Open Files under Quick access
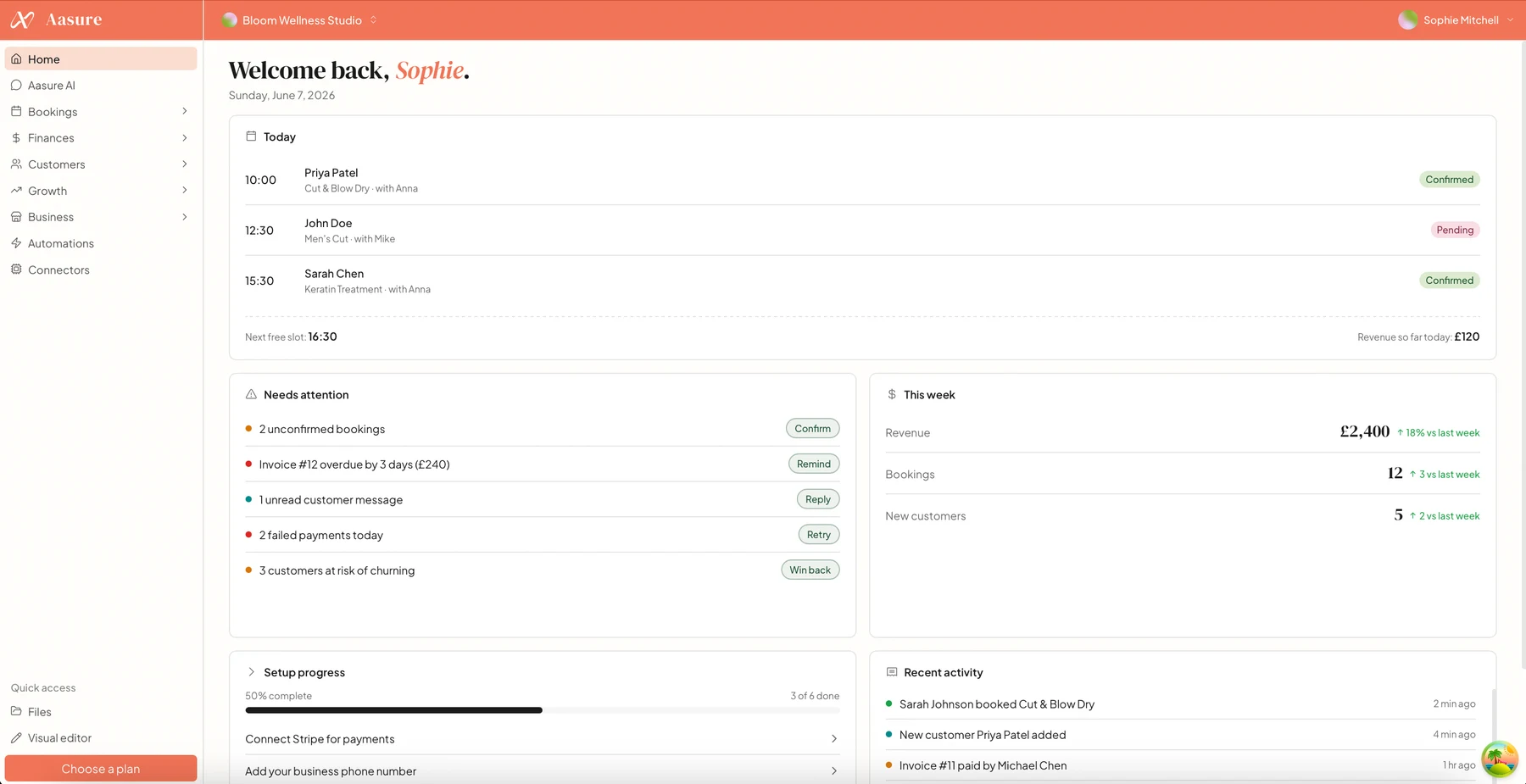The width and height of the screenshot is (1526, 784). click(x=101, y=712)
